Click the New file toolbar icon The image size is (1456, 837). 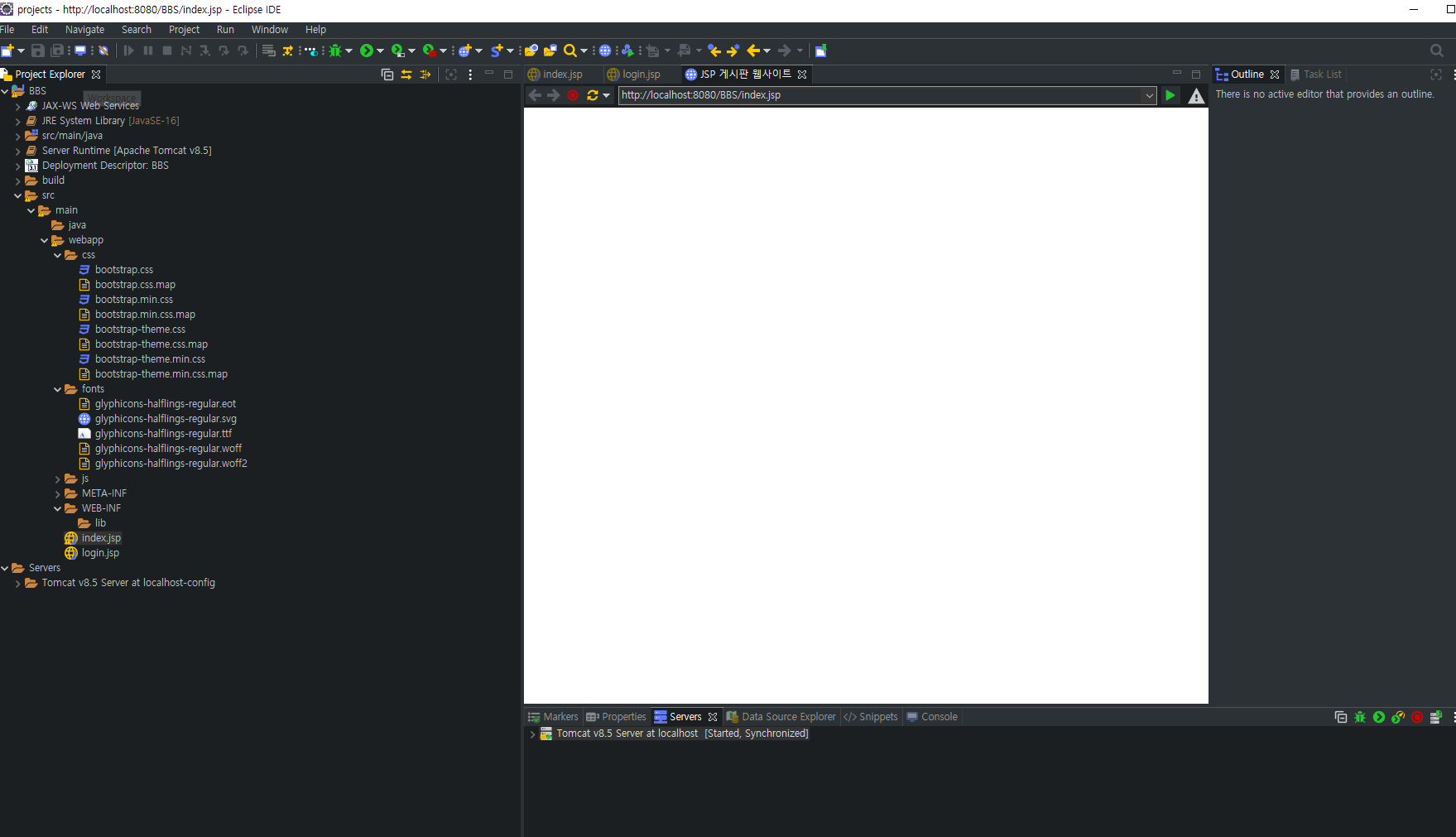pyautogui.click(x=7, y=51)
